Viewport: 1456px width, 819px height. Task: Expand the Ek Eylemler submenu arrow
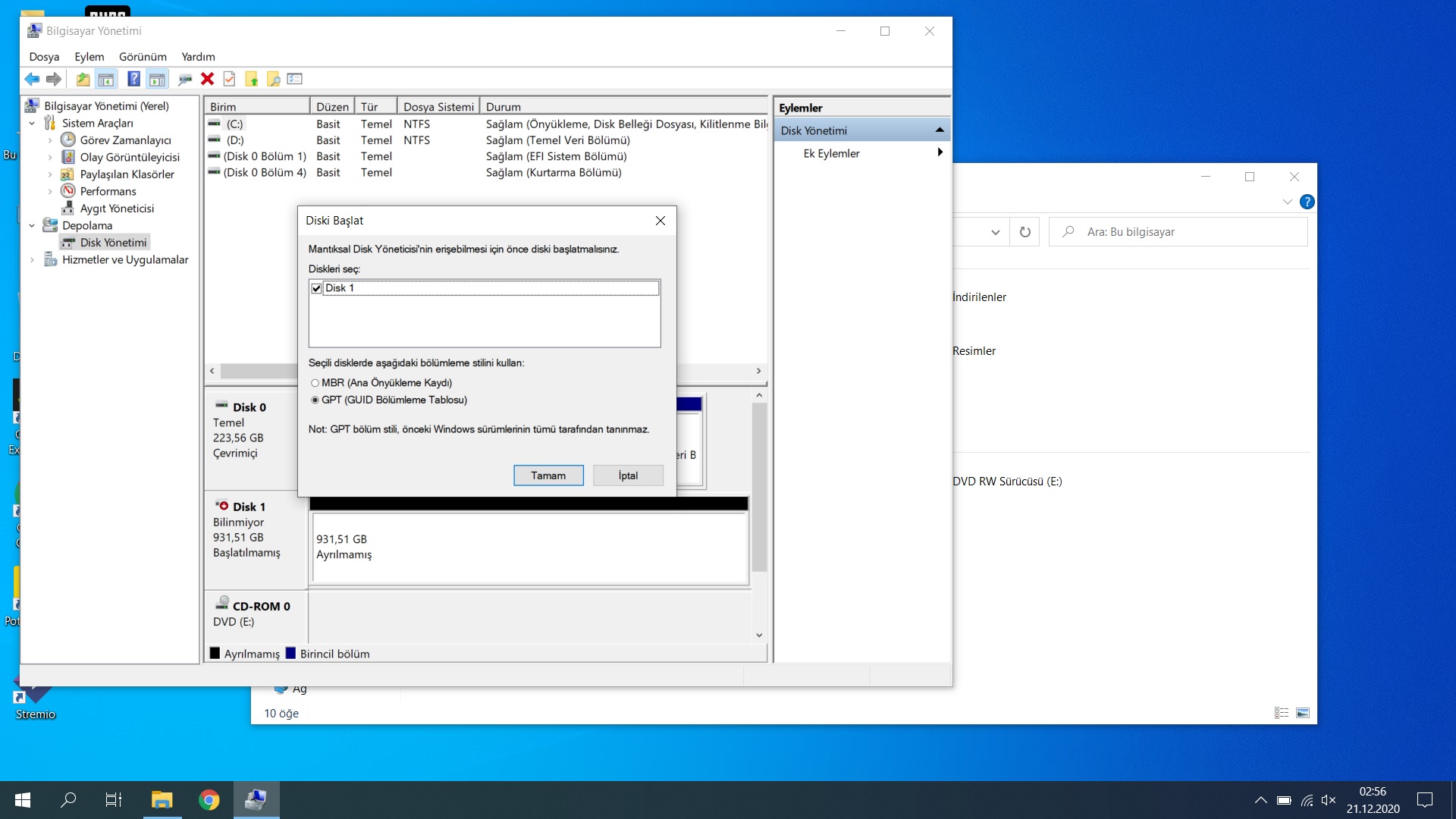click(940, 152)
